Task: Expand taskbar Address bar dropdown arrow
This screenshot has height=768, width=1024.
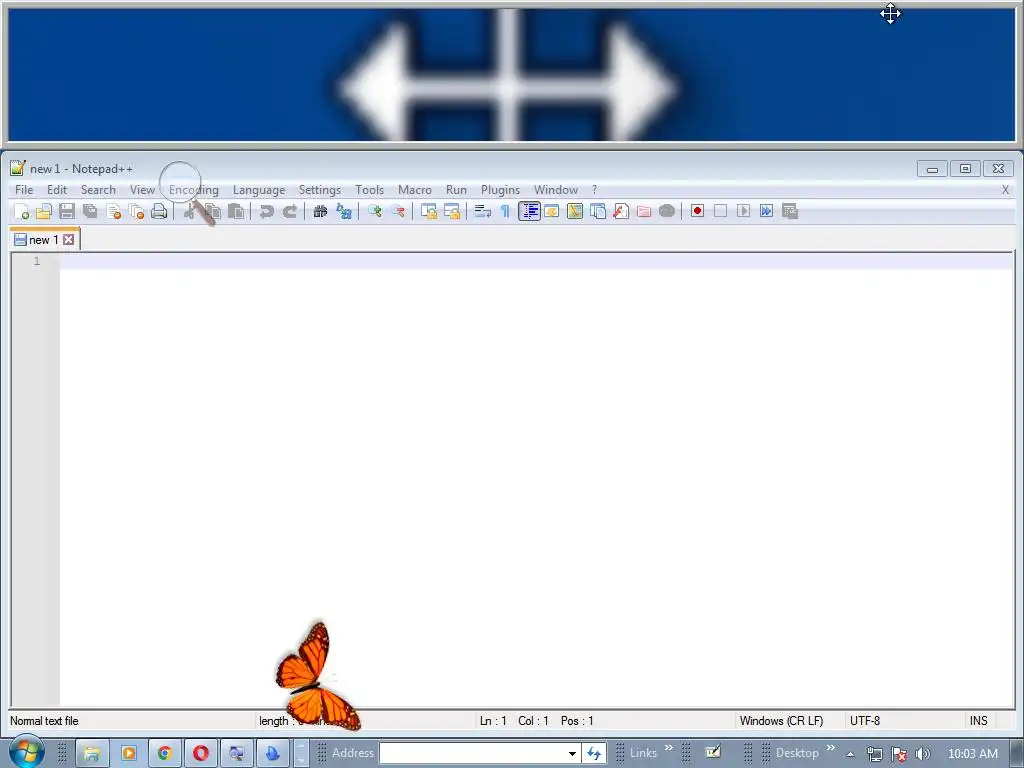Action: click(572, 753)
